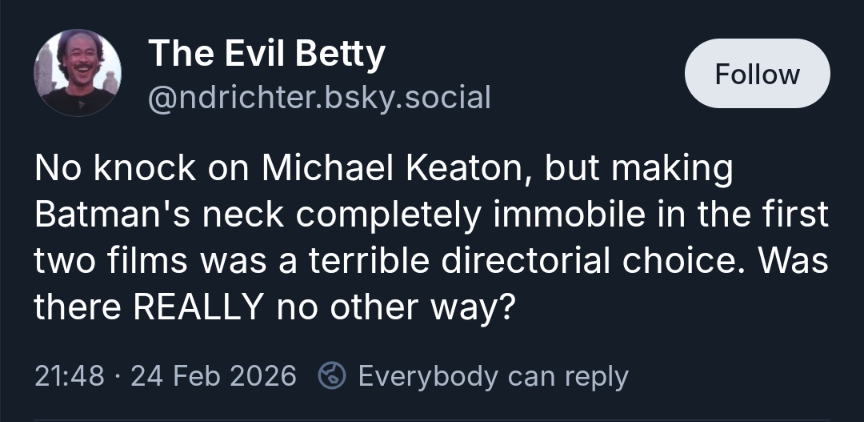Click the 21:48 post time
This screenshot has width=864, height=422.
point(69,376)
